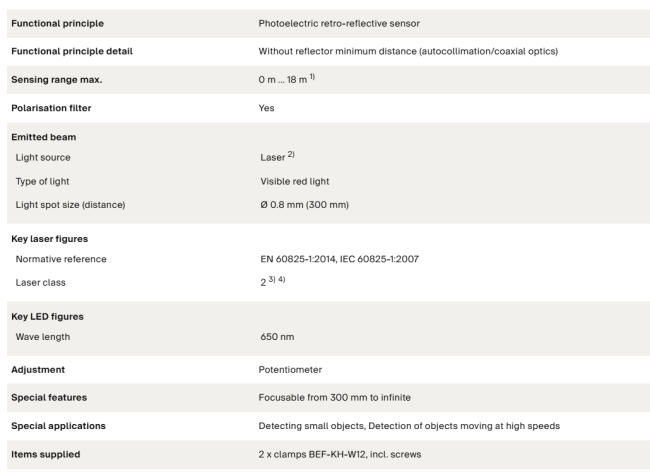Click the light spot size Ø 0.8 mm value
This screenshot has width=650, height=472.
point(305,205)
